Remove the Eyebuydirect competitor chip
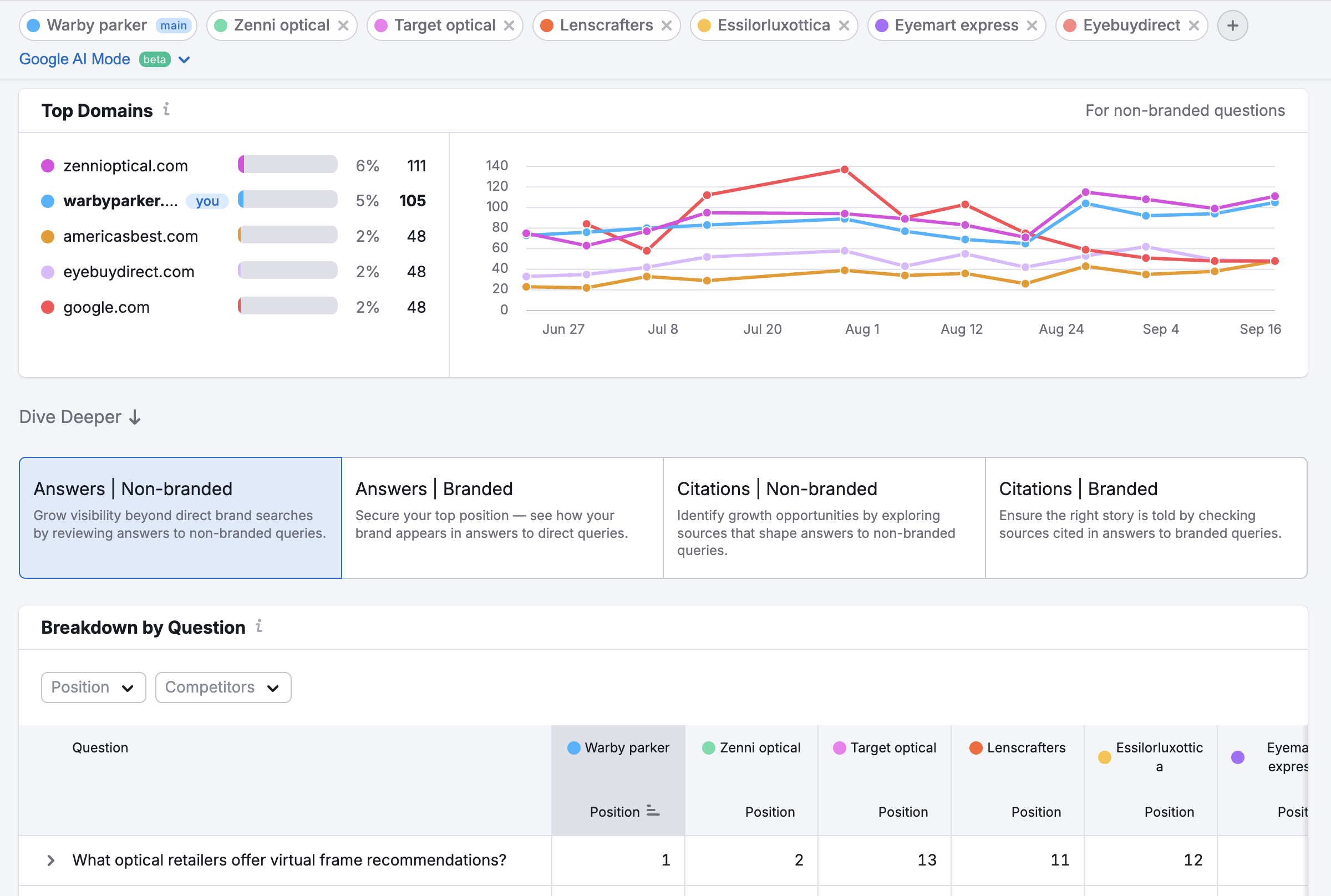This screenshot has width=1331, height=896. (1195, 25)
